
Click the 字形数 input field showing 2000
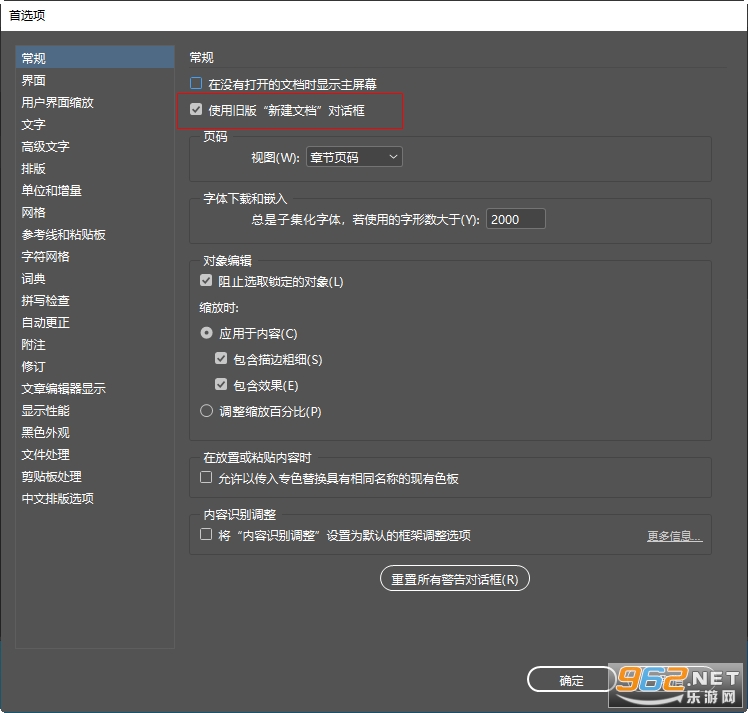pyautogui.click(x=515, y=219)
